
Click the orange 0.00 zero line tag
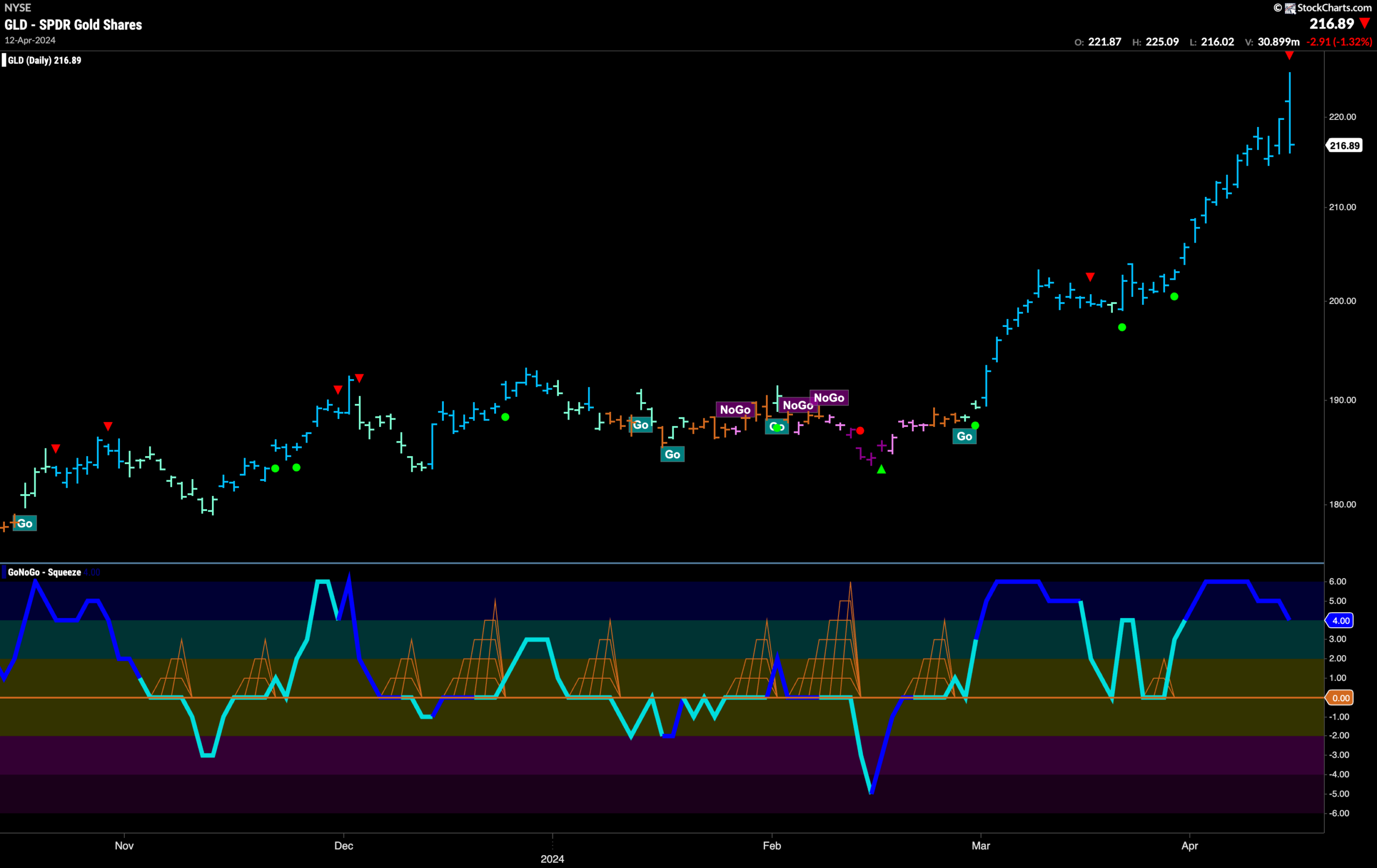[x=1340, y=698]
